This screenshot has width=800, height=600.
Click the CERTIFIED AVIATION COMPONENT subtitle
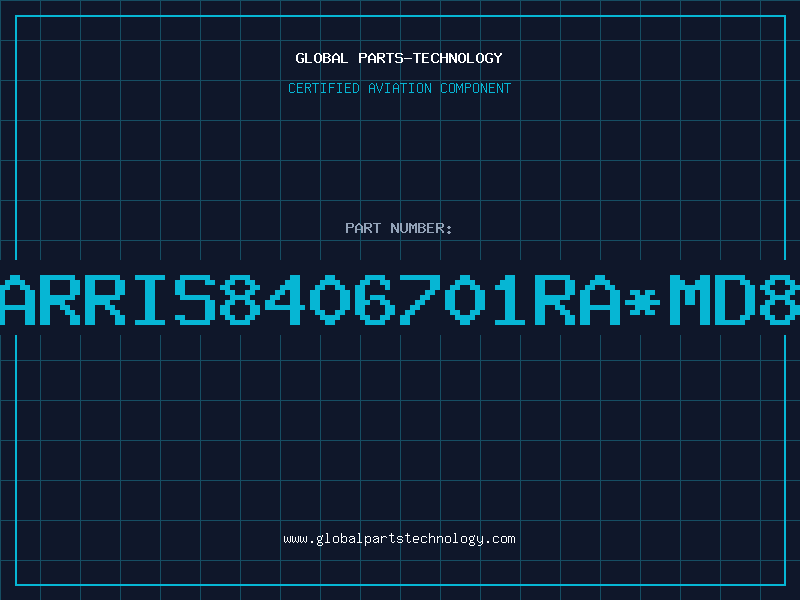point(399,88)
